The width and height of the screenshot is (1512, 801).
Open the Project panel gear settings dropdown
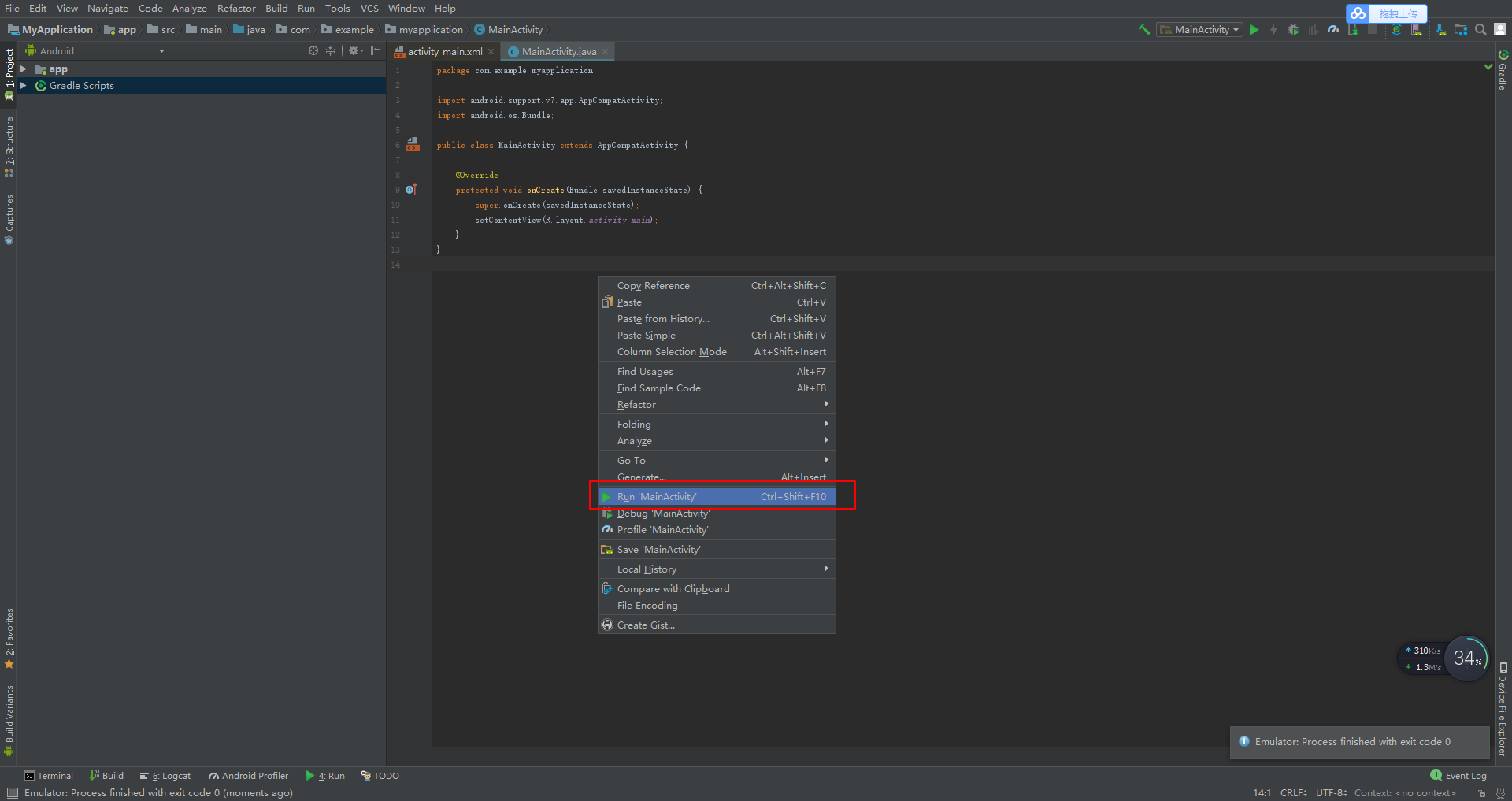click(x=356, y=50)
